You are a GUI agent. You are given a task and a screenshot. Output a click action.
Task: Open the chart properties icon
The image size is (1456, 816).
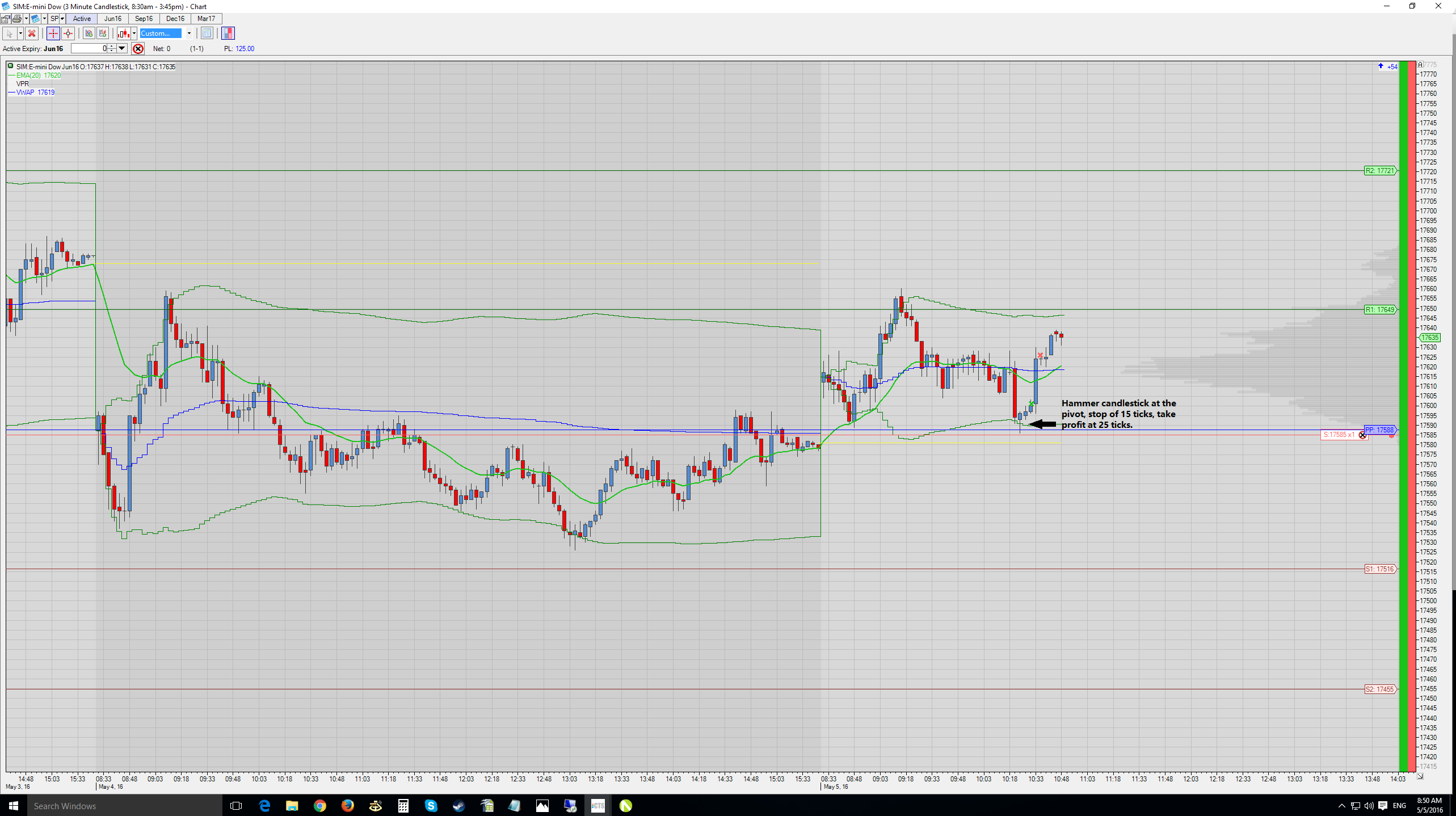click(x=5, y=19)
